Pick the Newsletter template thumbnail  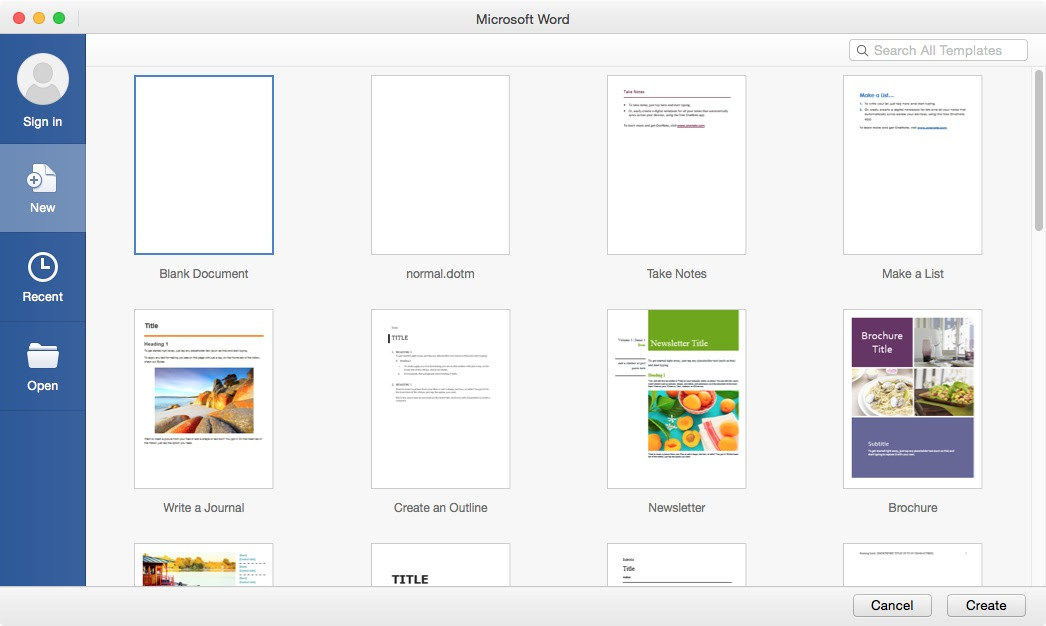click(676, 398)
